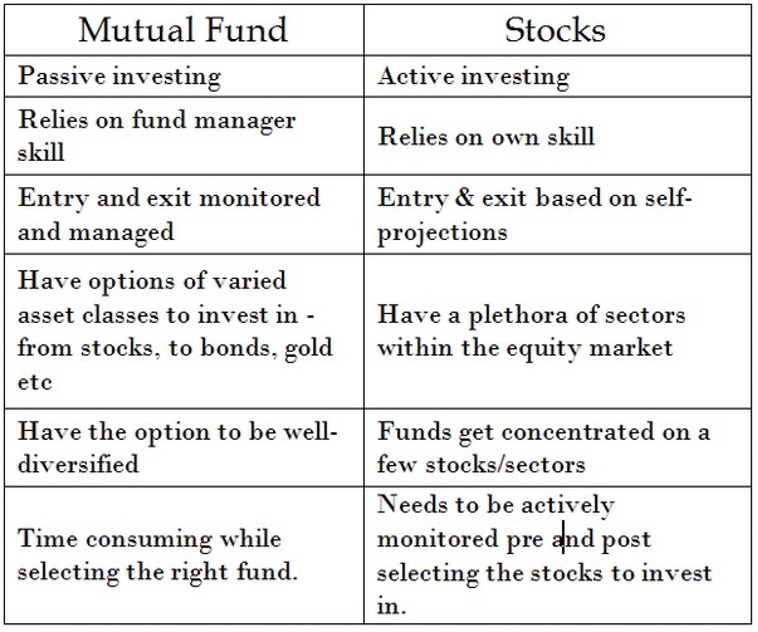Select the well-diversified option cell

click(x=184, y=448)
